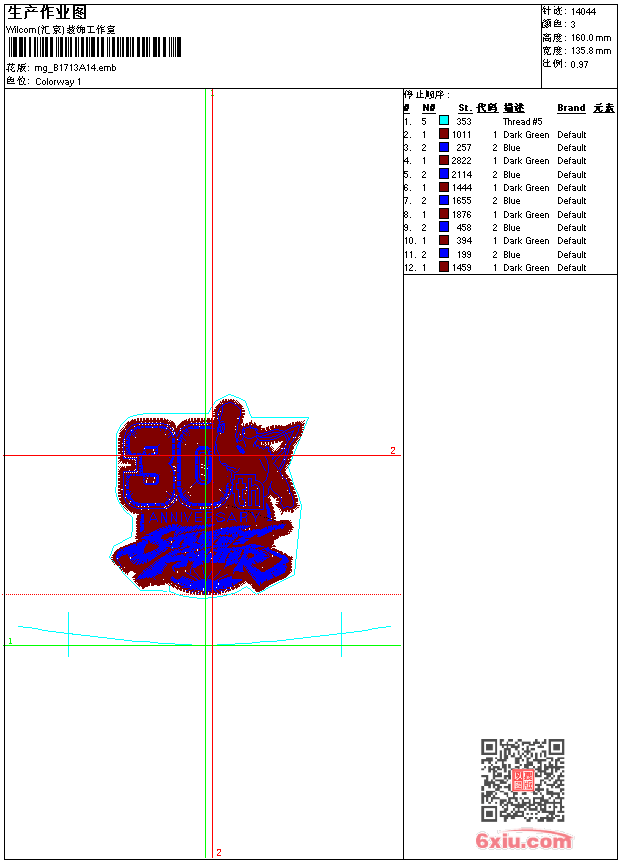Click the 'Blue' description in row 11
The image size is (620, 860).
512,255
